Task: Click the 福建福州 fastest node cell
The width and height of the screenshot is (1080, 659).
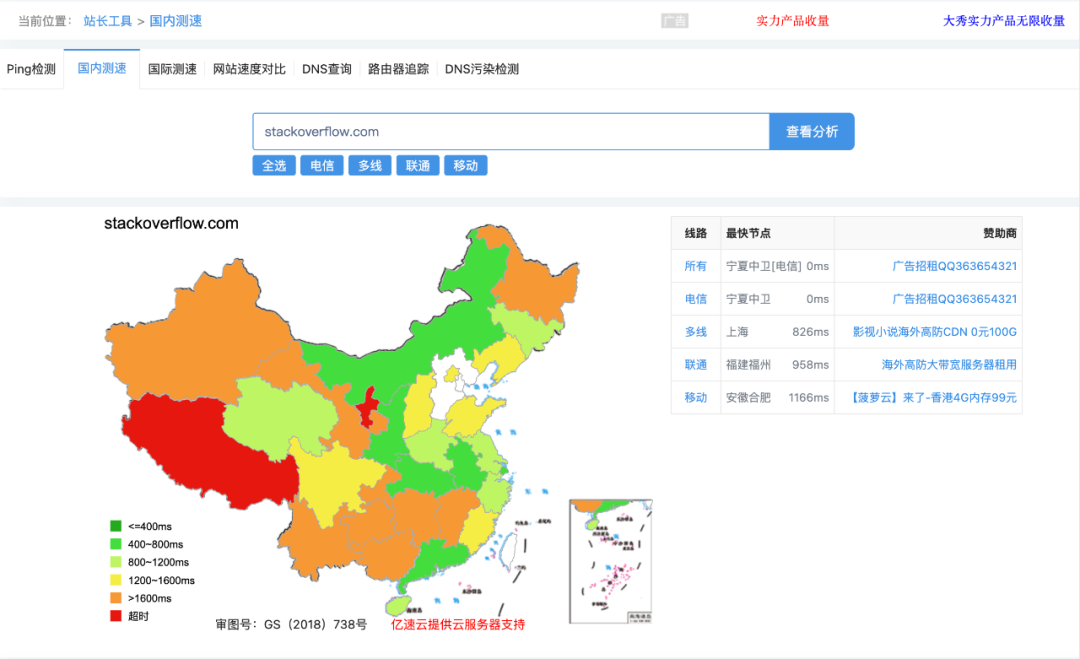Action: [x=777, y=364]
